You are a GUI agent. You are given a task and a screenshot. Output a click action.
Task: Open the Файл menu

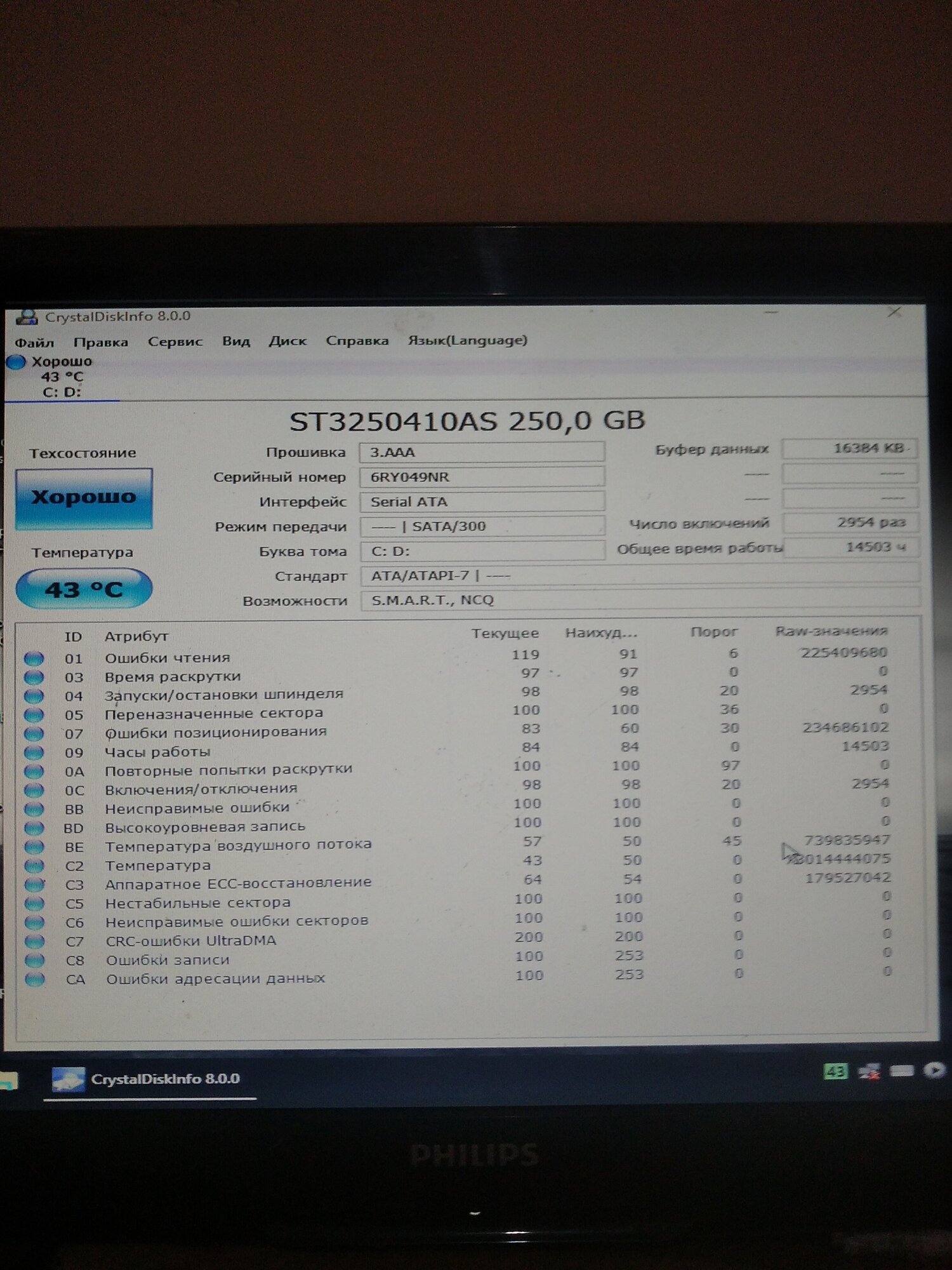click(x=34, y=342)
